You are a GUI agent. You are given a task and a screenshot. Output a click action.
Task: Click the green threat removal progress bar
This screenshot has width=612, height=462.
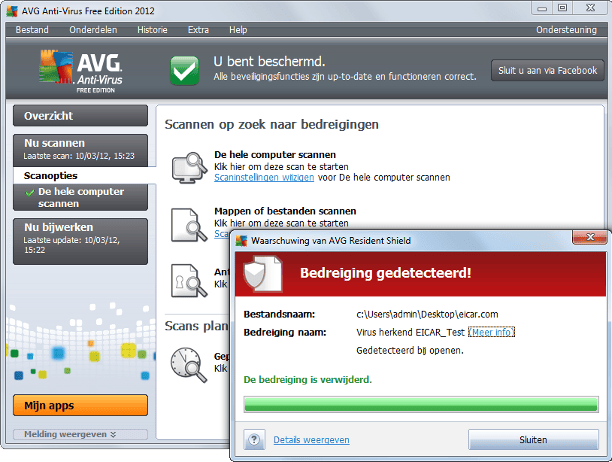[x=421, y=404]
